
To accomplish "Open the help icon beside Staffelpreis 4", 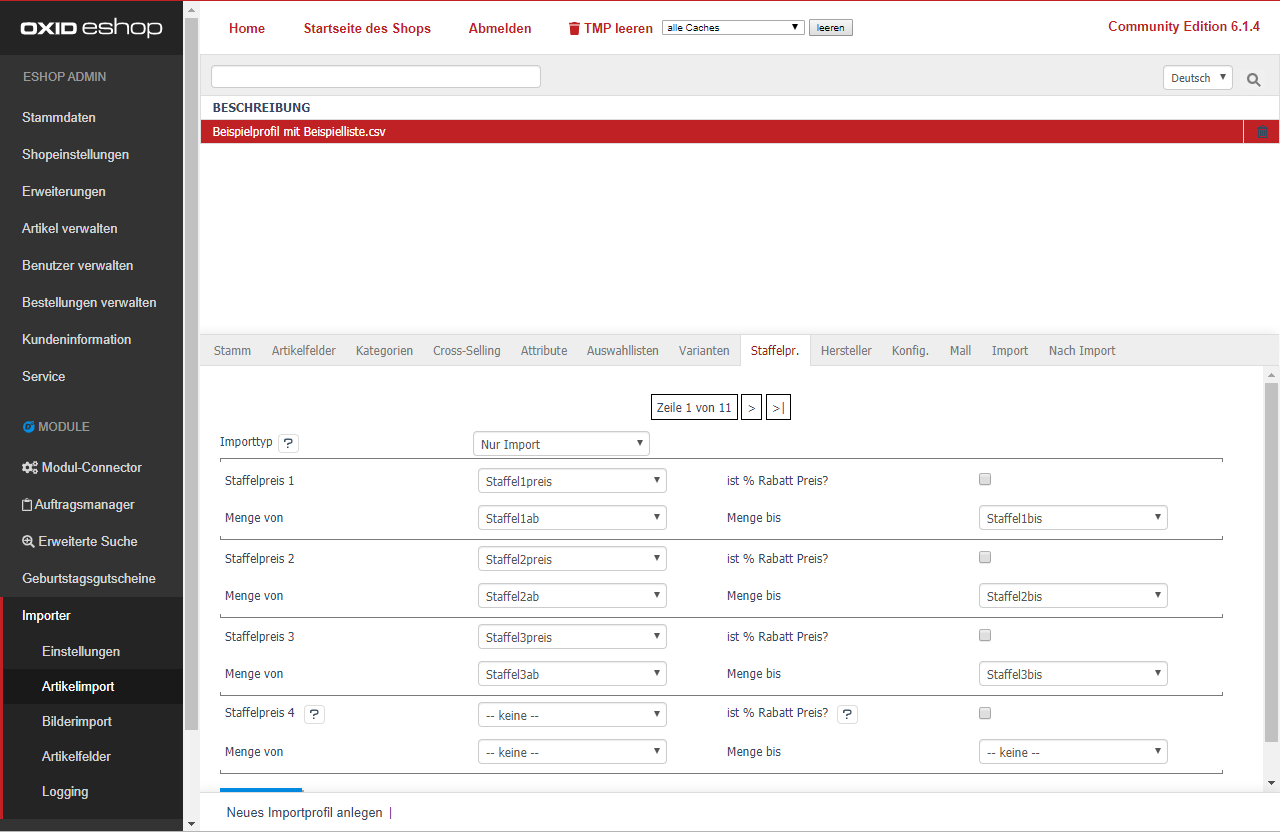I will click(314, 714).
